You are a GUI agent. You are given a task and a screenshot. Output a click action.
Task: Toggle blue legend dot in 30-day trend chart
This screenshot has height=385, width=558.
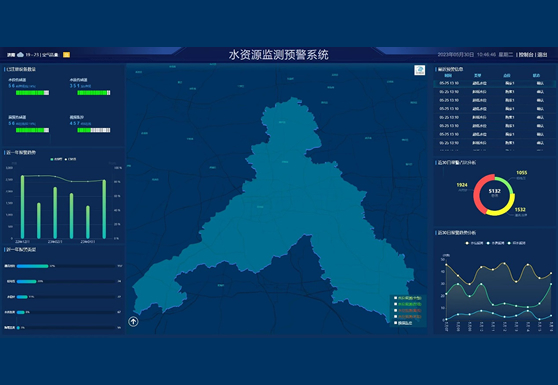(x=488, y=243)
